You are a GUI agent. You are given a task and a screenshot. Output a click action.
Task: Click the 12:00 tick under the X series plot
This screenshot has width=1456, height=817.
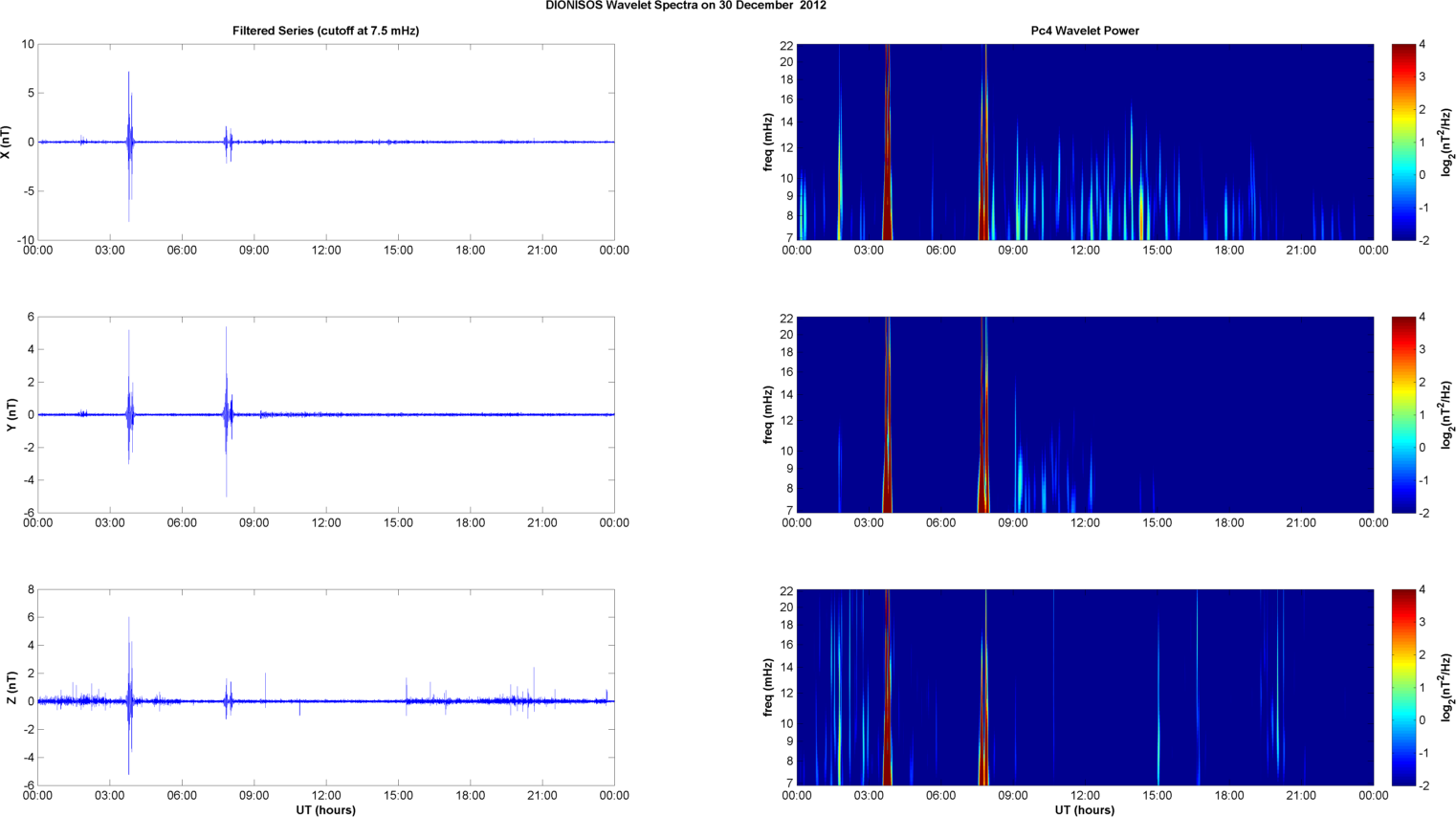[x=326, y=251]
